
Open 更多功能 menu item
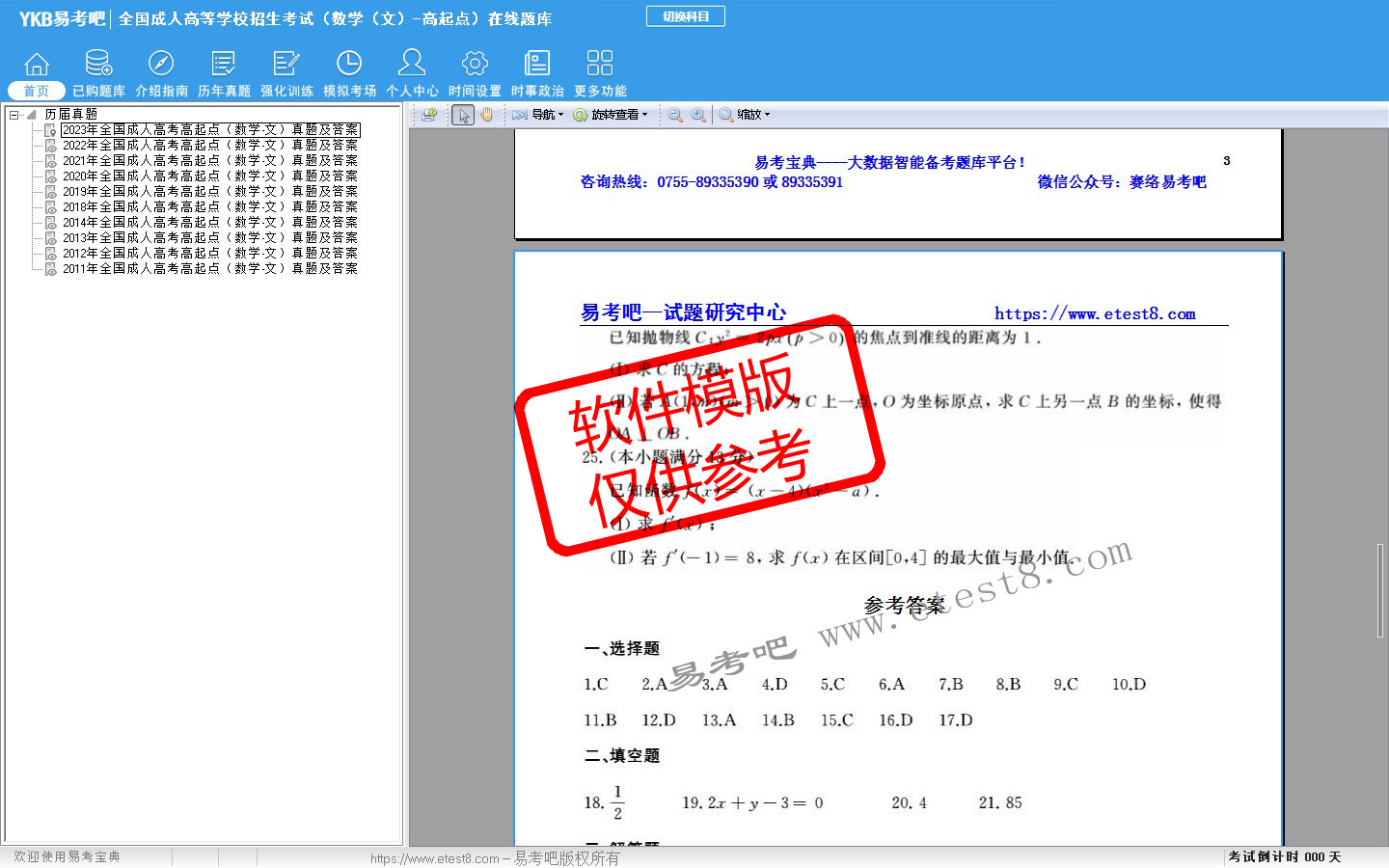coord(600,74)
